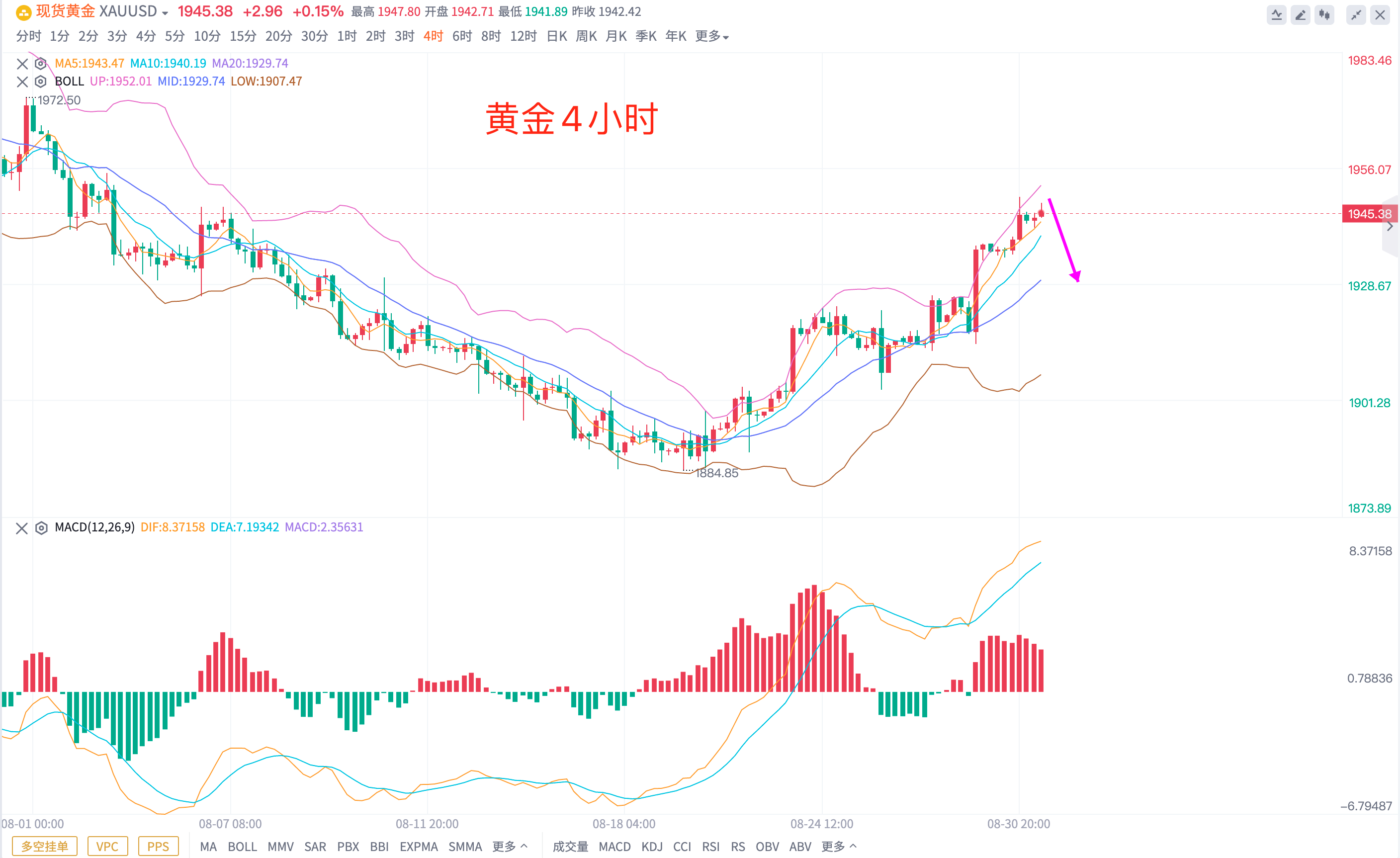Click the right-edge panel expand chevron
Viewport: 1400px width, 858px height.
1390,227
